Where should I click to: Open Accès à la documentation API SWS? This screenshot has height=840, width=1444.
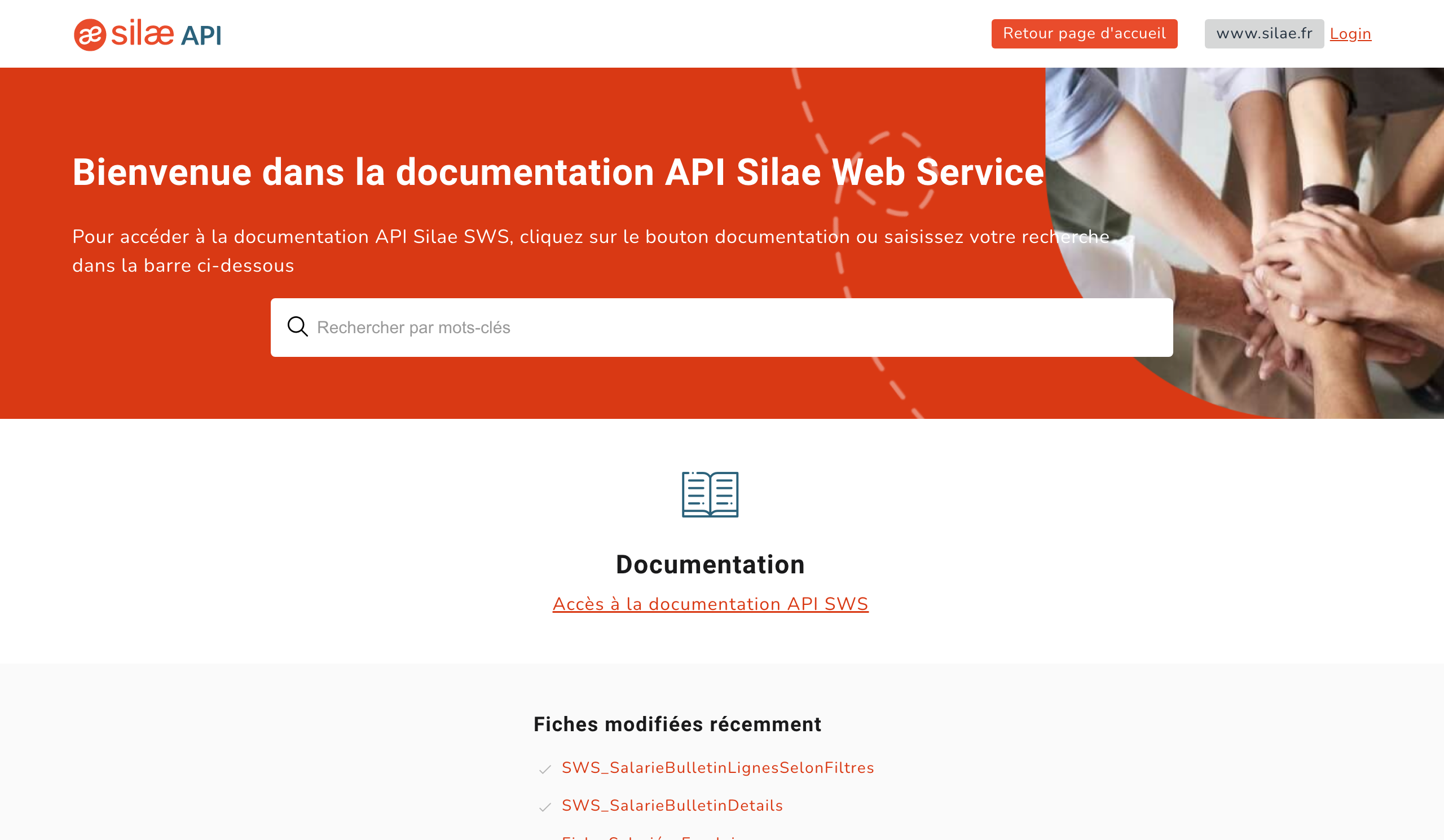point(710,604)
